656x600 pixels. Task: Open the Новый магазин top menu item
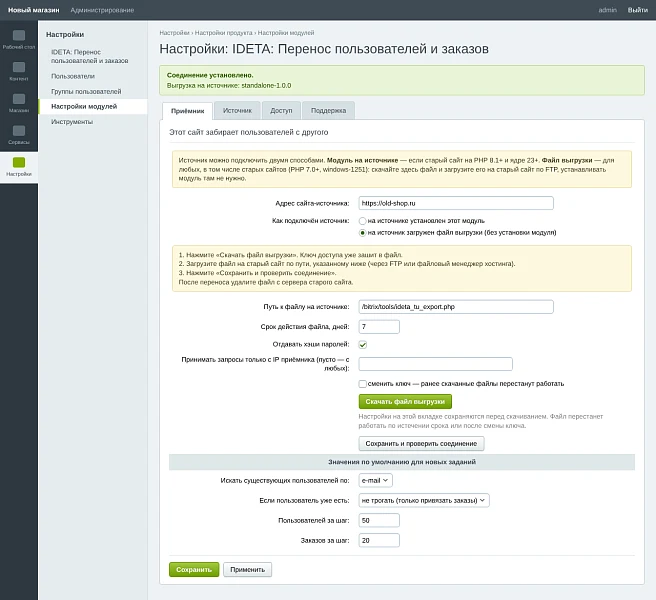coord(33,10)
